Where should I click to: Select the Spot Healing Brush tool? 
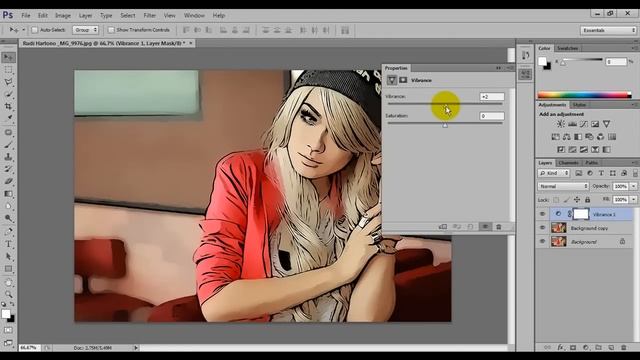pyautogui.click(x=9, y=133)
